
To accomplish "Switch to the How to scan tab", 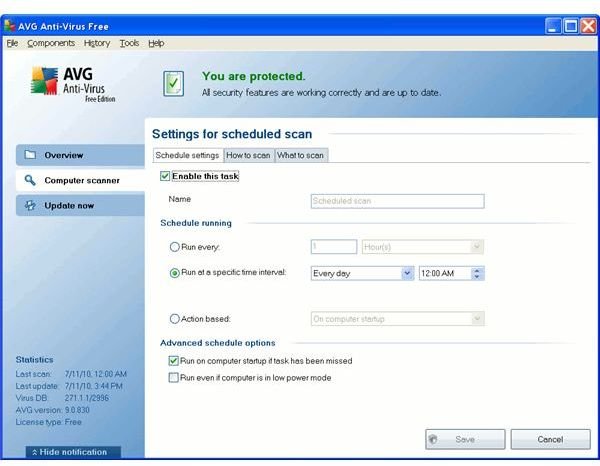I will [248, 155].
